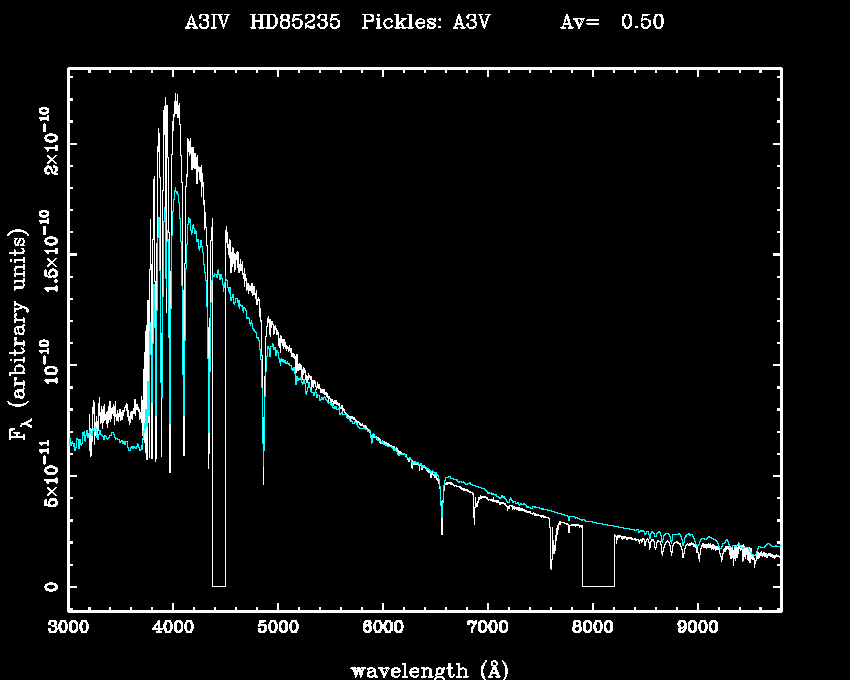Click the 4000 x-axis tick label

click(173, 627)
